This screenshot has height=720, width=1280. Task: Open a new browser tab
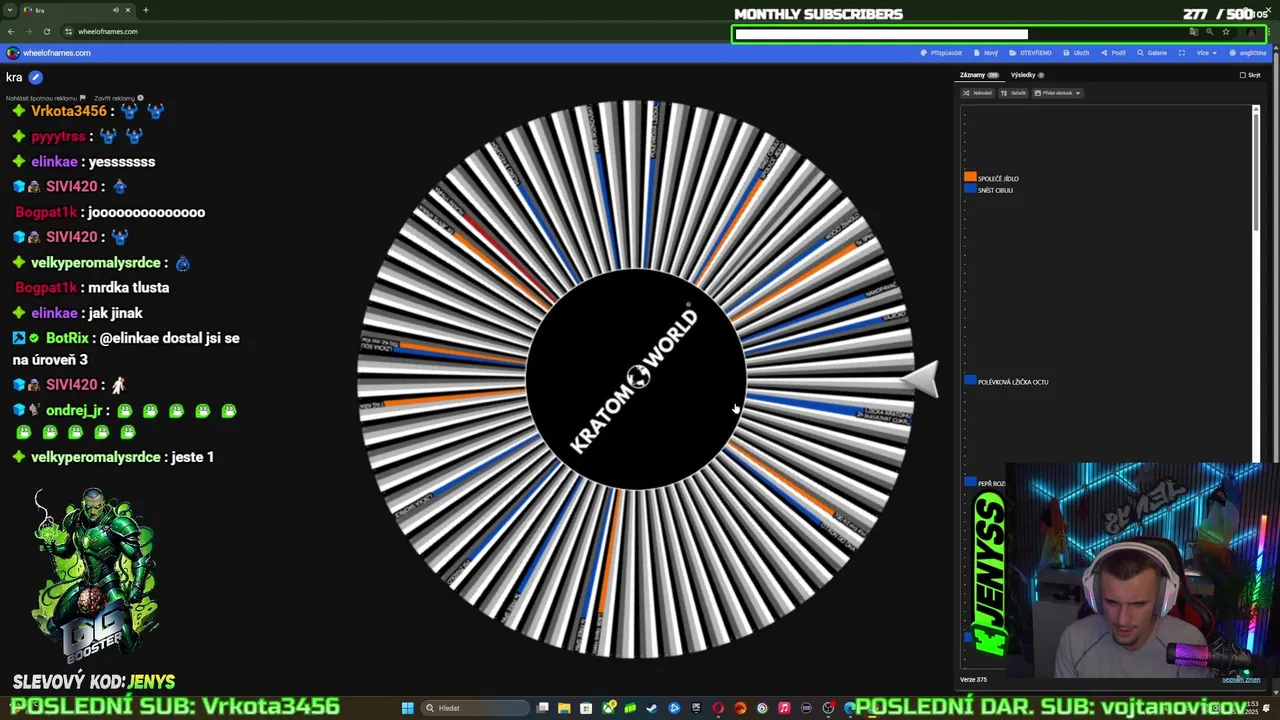pos(146,10)
